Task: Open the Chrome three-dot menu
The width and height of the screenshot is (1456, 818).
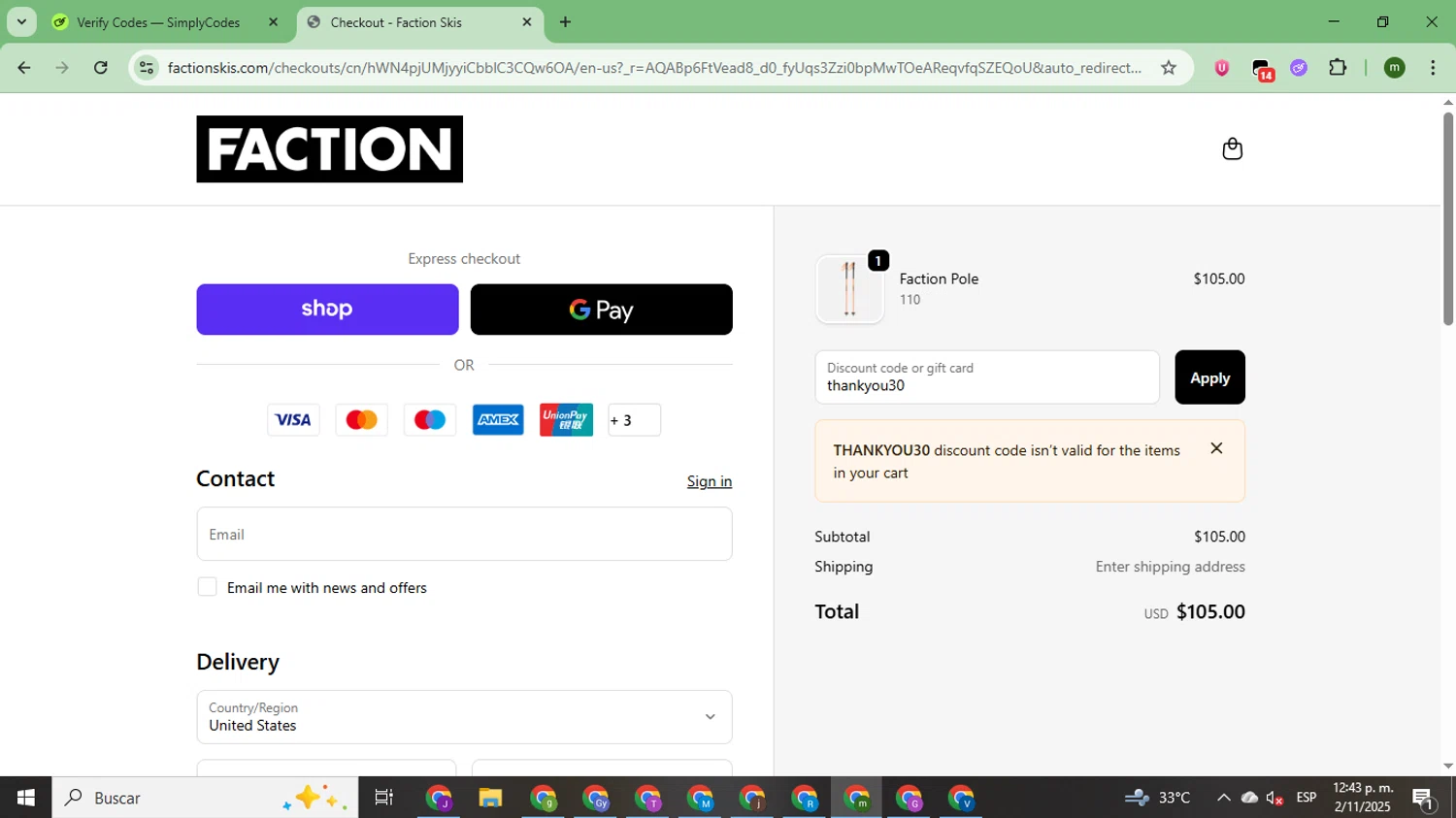Action: tap(1433, 68)
